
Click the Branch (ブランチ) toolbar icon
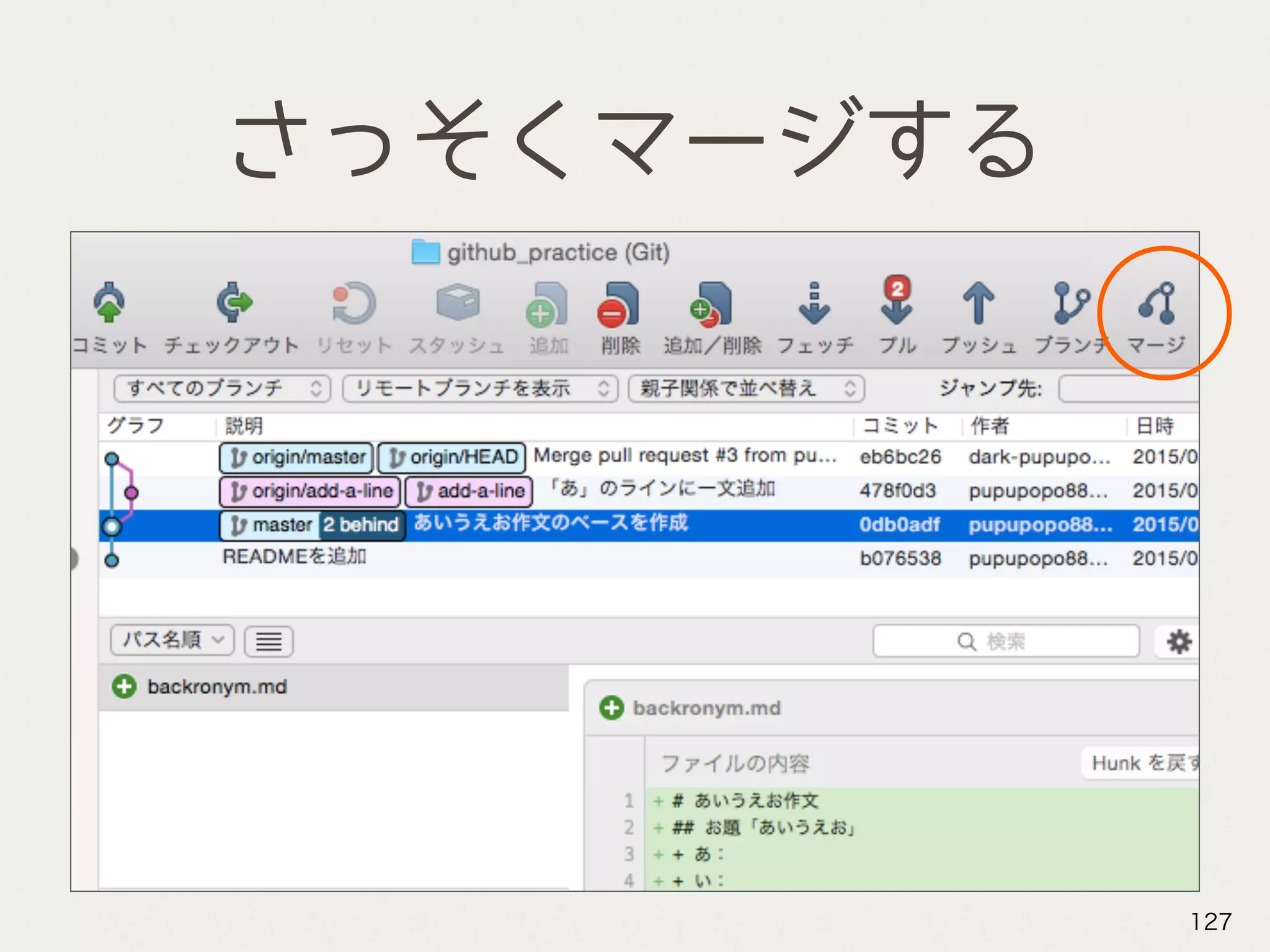pyautogui.click(x=1071, y=304)
